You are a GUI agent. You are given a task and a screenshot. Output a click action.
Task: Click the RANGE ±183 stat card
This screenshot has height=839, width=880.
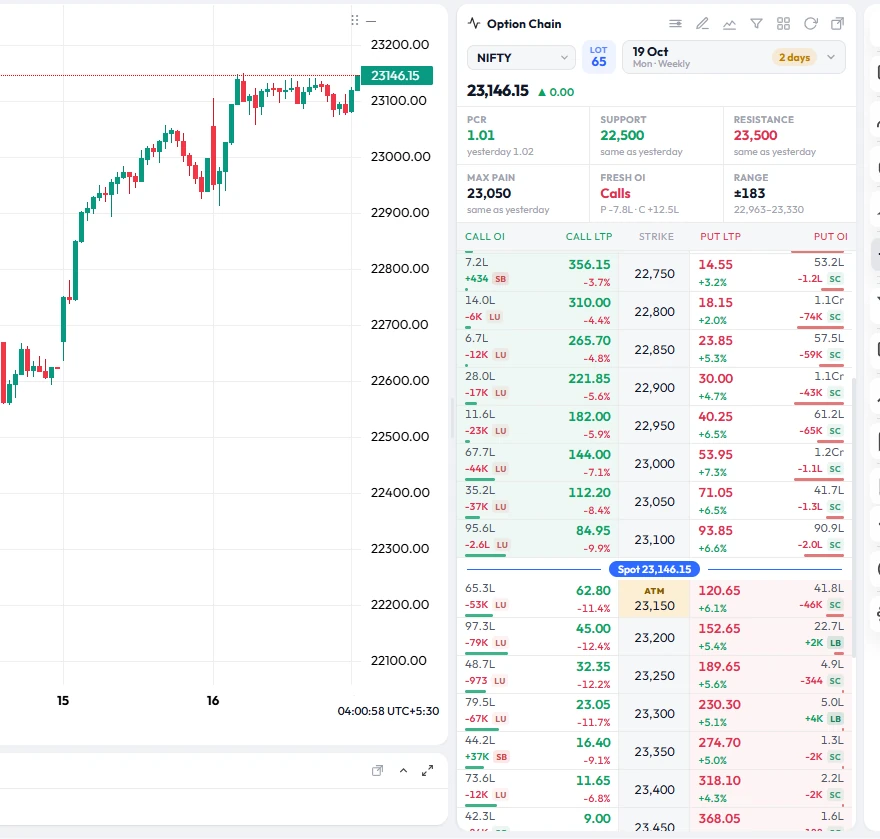point(790,193)
